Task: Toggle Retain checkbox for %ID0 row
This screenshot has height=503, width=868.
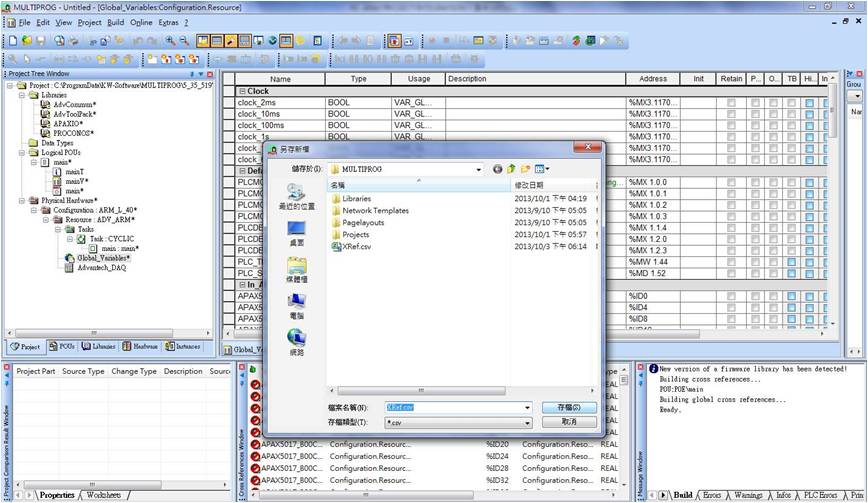Action: tap(731, 297)
